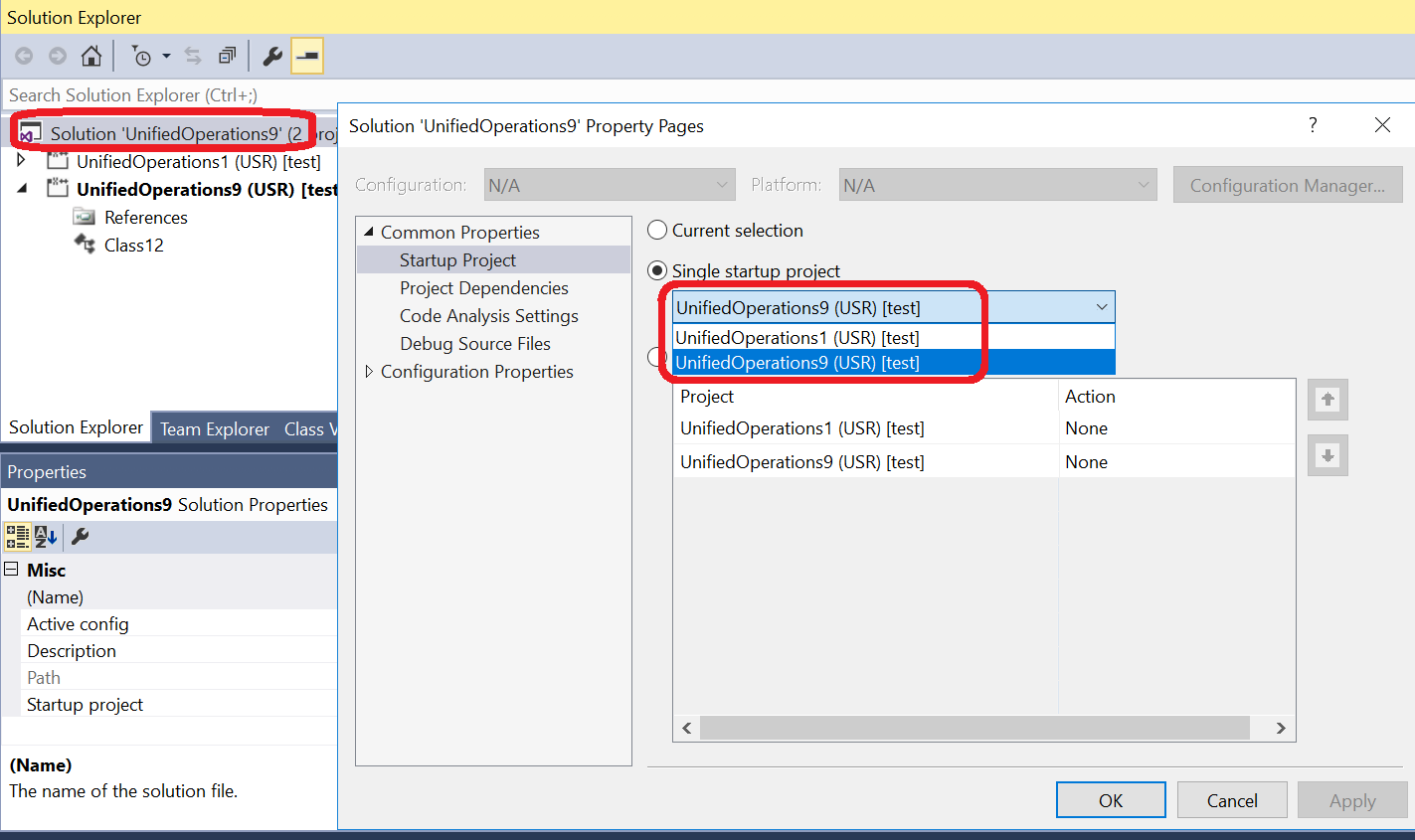The image size is (1415, 840).
Task: Choose the Single startup project radio button
Action: coord(657,270)
